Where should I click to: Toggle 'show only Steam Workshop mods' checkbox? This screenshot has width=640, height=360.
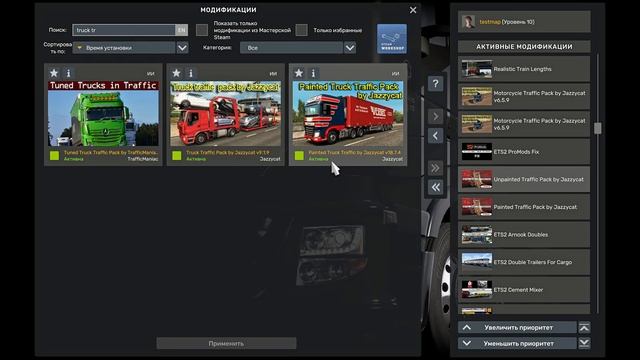click(202, 30)
